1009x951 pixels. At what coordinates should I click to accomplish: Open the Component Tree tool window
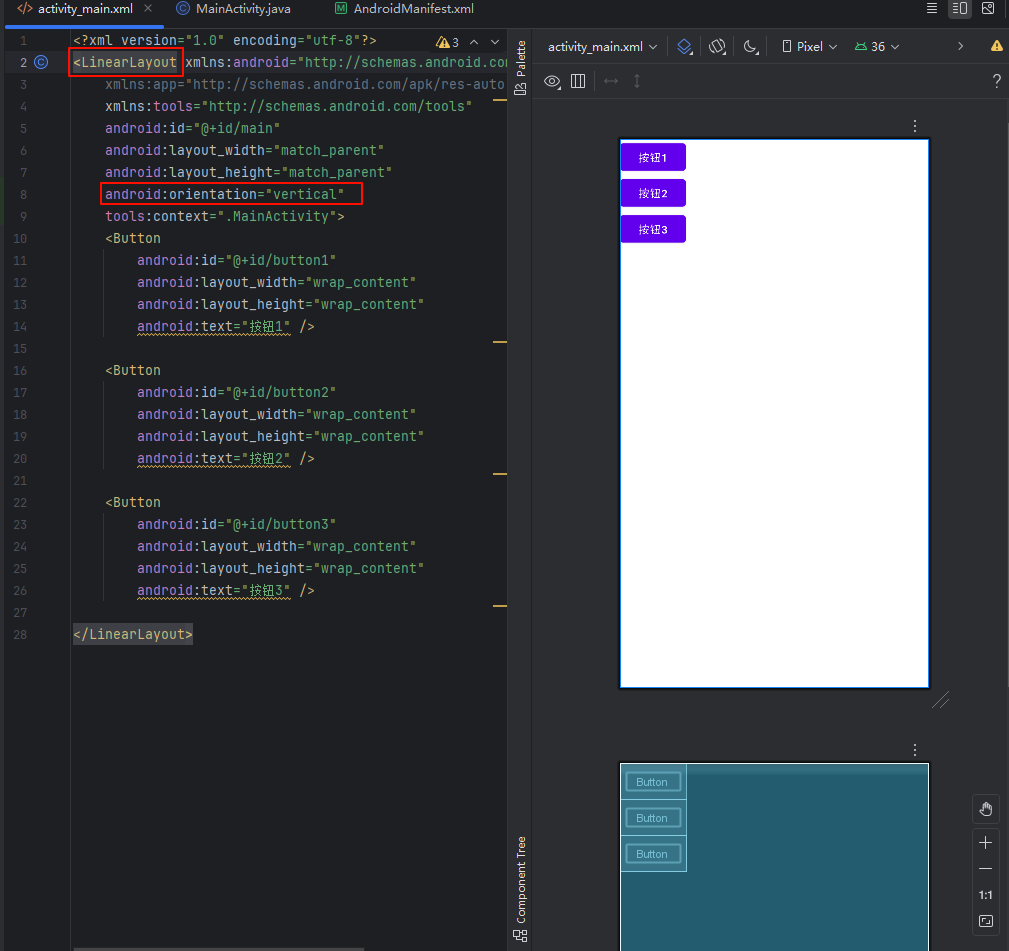[521, 889]
